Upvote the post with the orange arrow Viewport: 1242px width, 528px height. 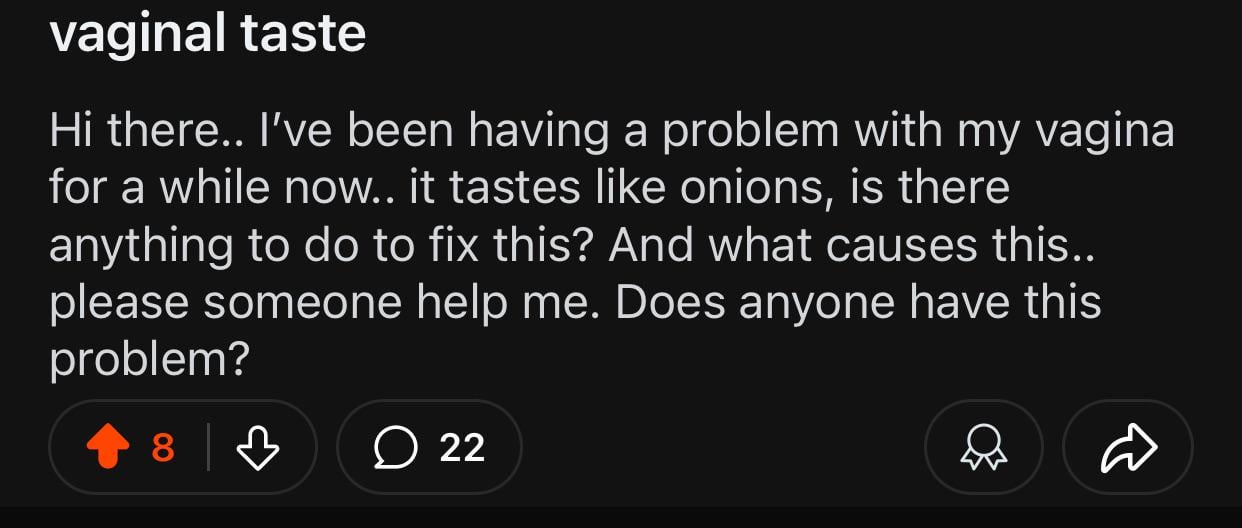point(108,447)
